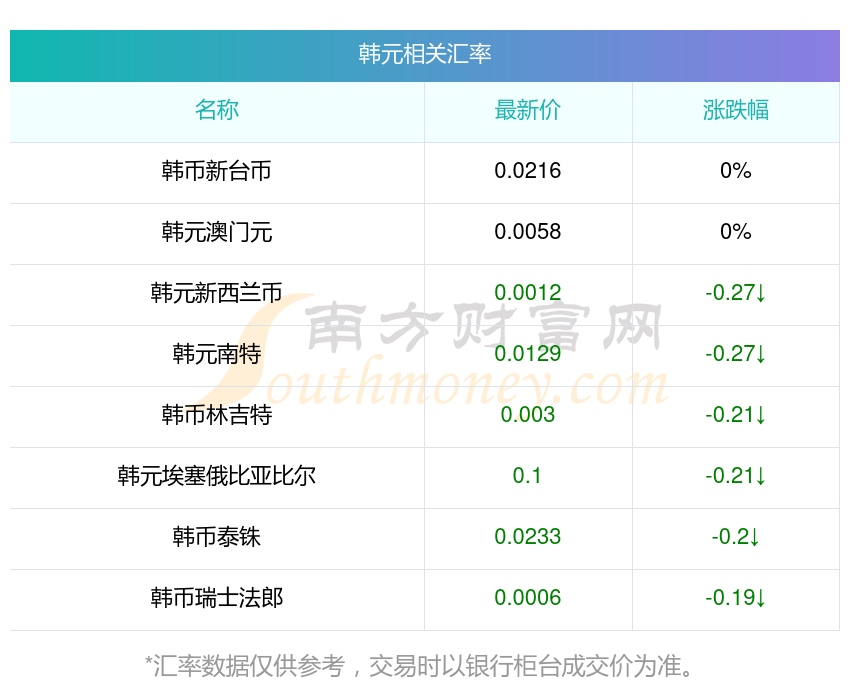Select the 韩元新西兰币 row name
The image size is (850, 698).
pos(217,293)
